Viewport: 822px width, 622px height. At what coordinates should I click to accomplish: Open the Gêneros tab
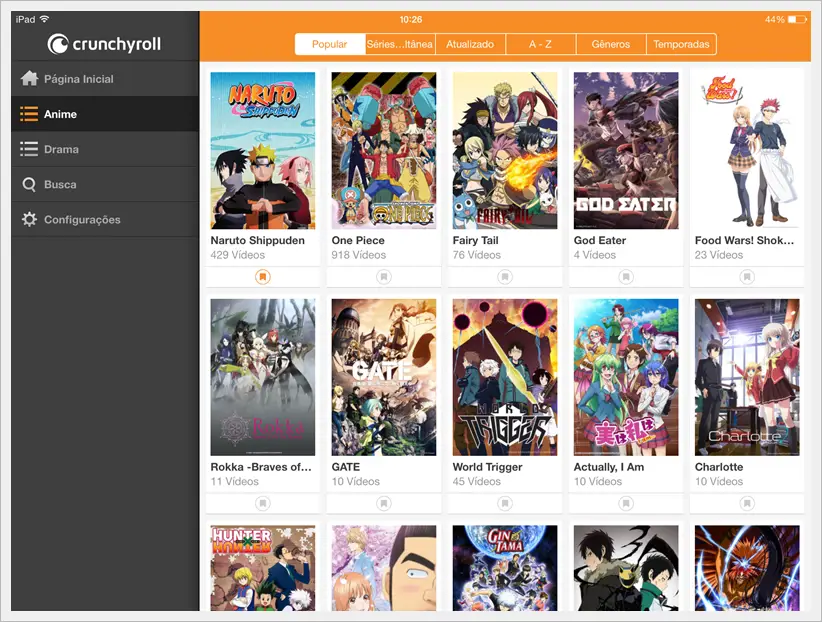coord(611,44)
